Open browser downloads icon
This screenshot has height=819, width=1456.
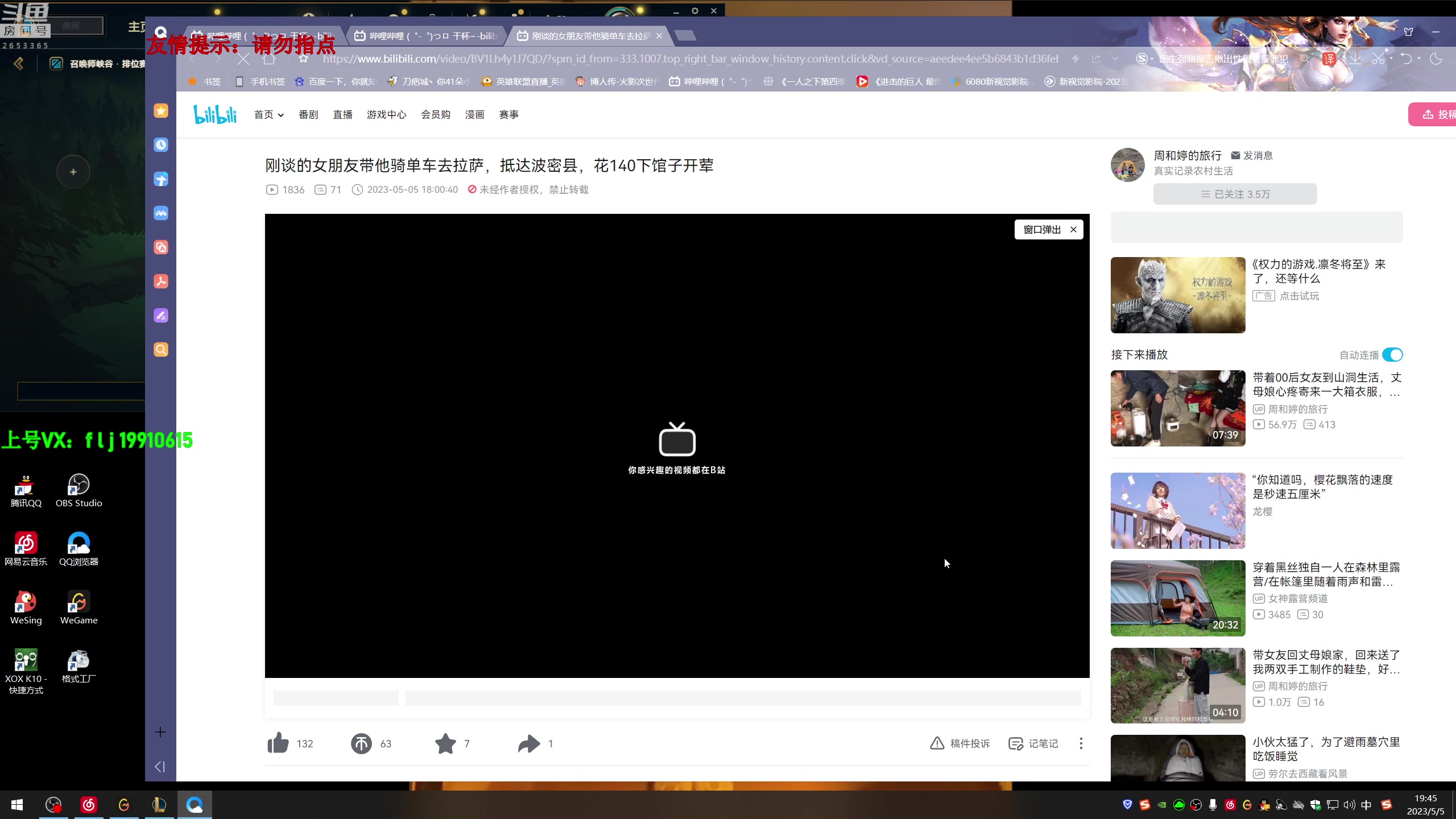pos(1355,59)
